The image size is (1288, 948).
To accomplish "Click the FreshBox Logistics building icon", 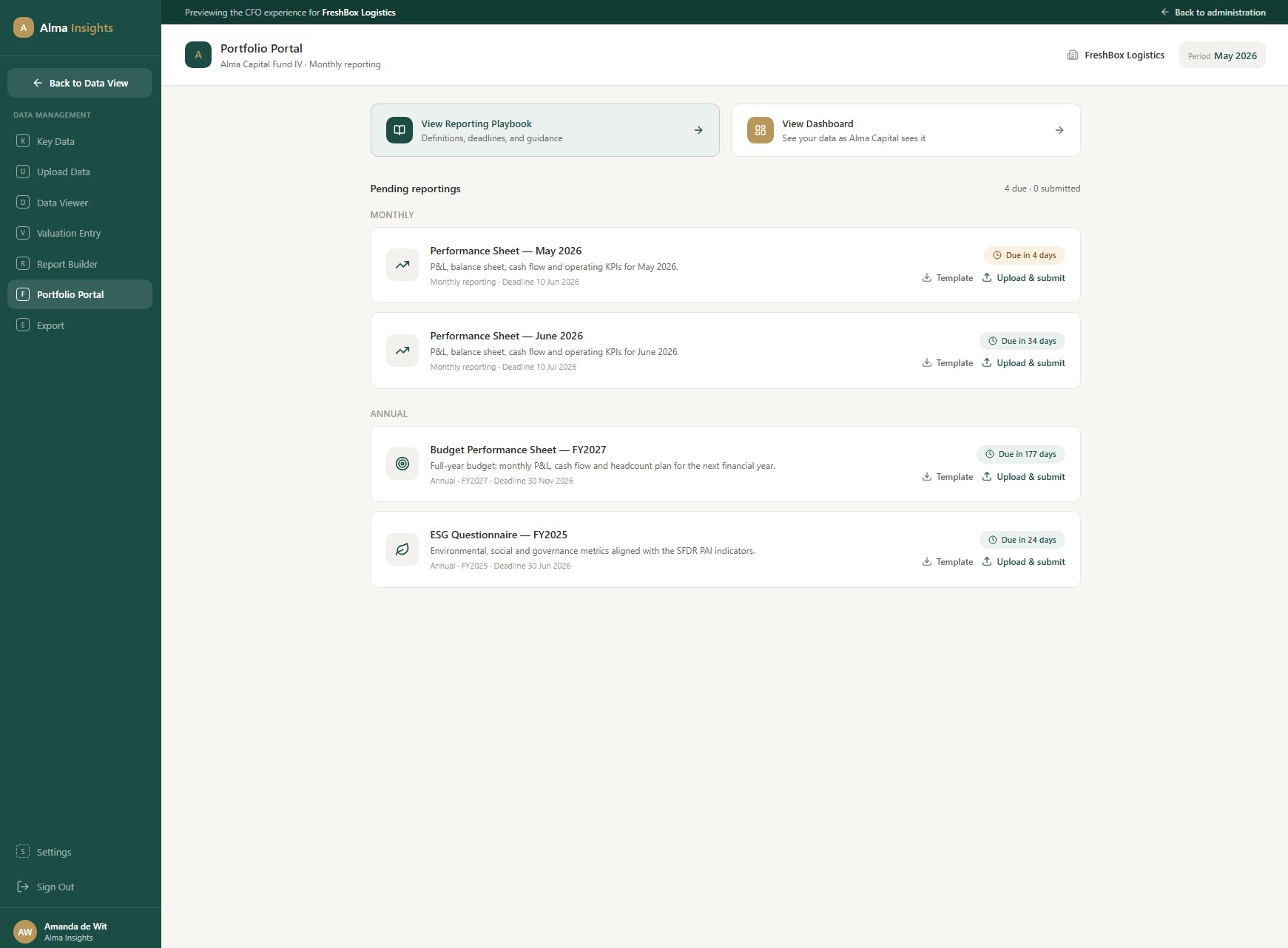I will [1073, 55].
